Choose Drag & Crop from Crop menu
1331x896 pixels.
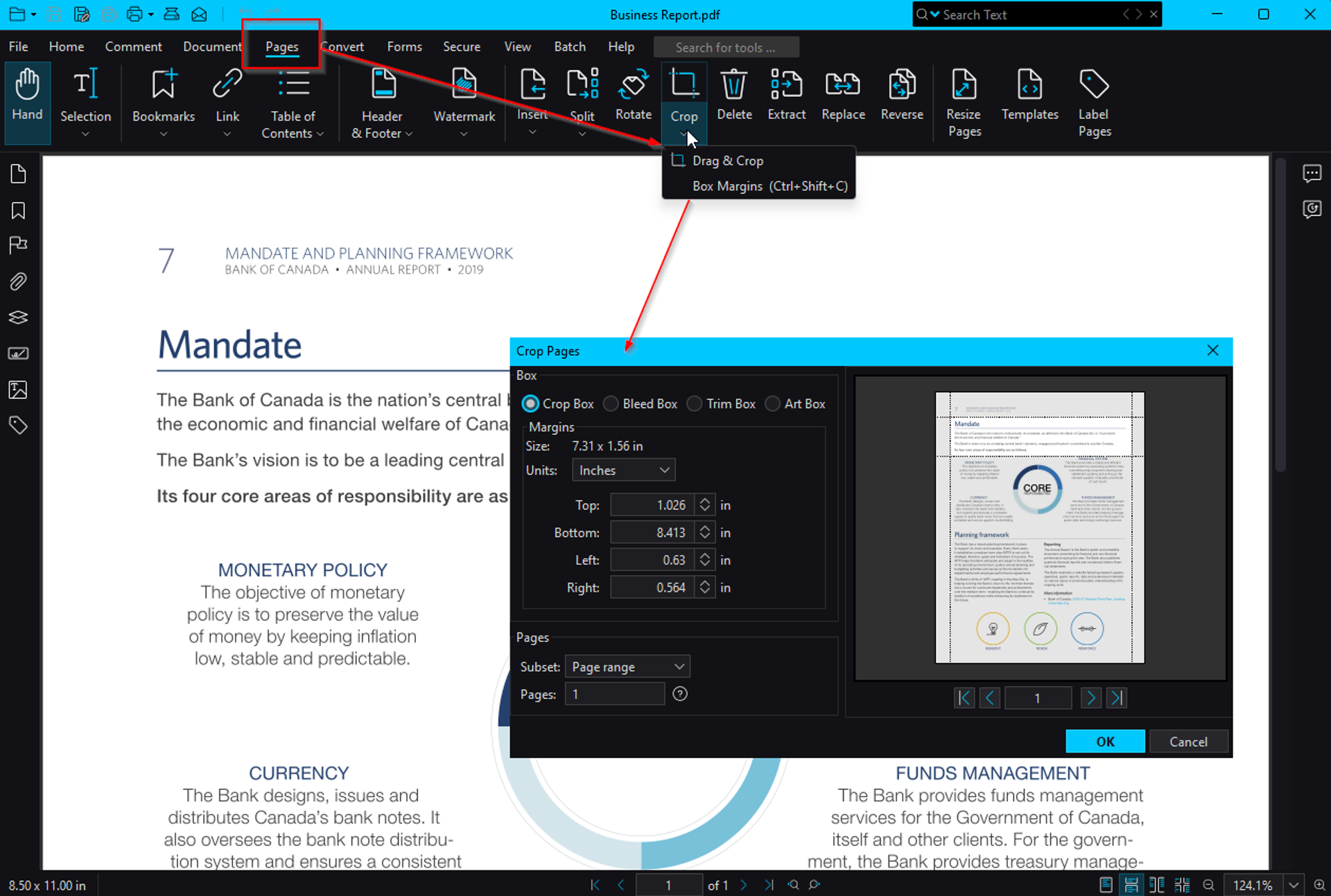click(x=758, y=161)
